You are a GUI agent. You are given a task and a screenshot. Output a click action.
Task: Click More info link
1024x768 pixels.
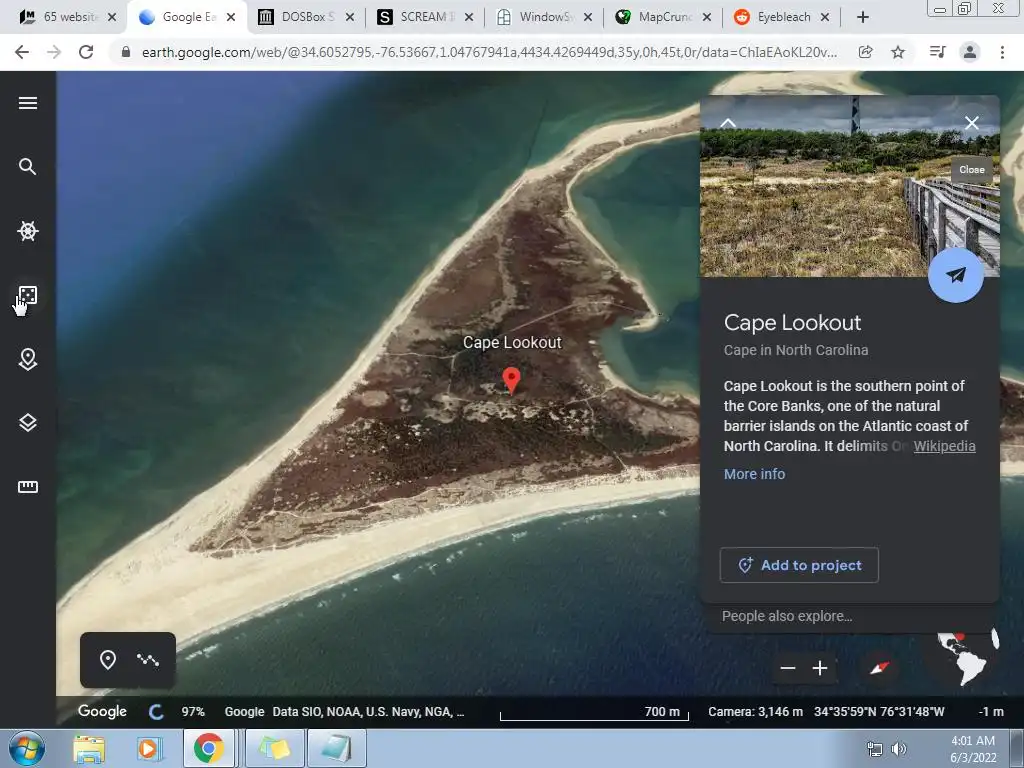click(x=754, y=474)
